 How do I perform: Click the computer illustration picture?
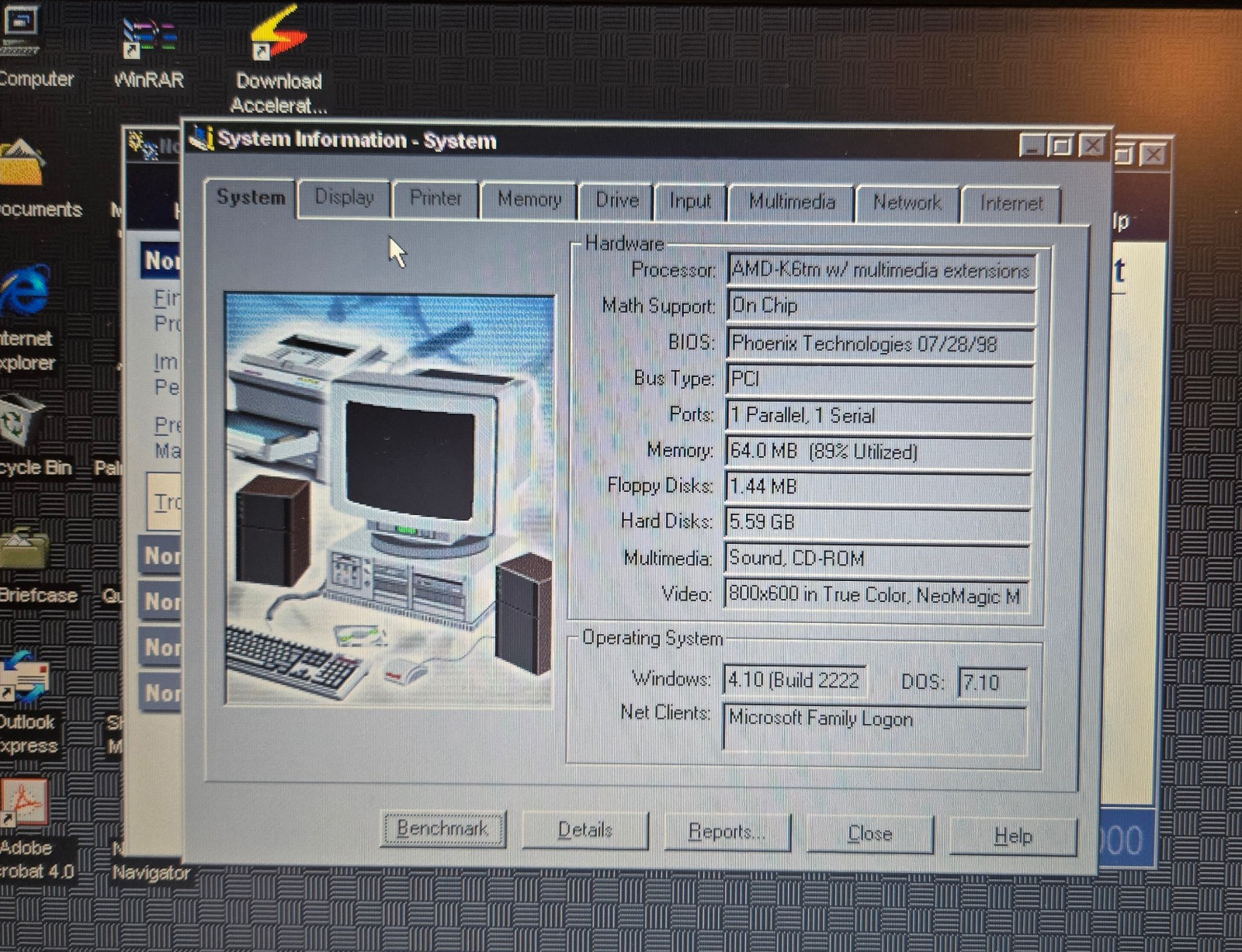pos(390,500)
